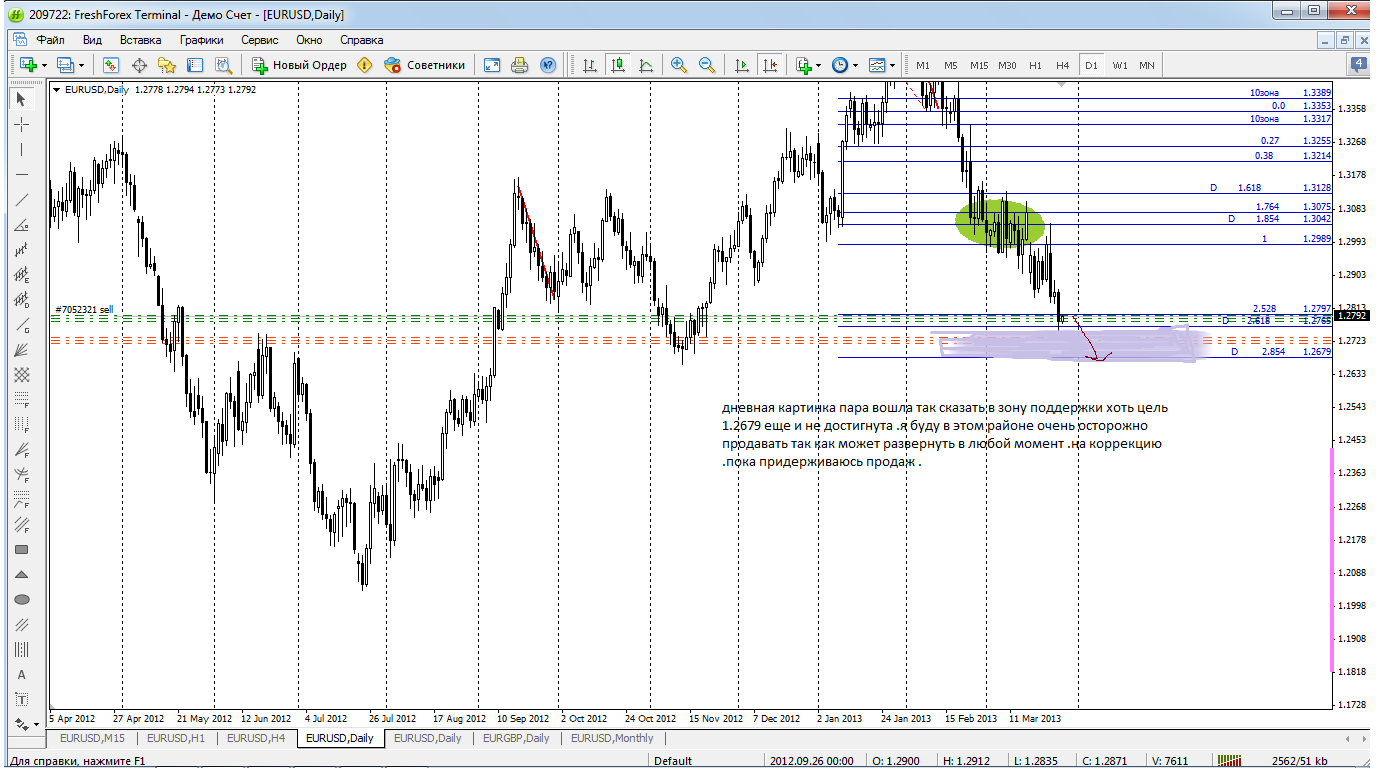The width and height of the screenshot is (1382, 778).
Task: Expand the indicators list dropdown arrow
Action: coord(818,65)
